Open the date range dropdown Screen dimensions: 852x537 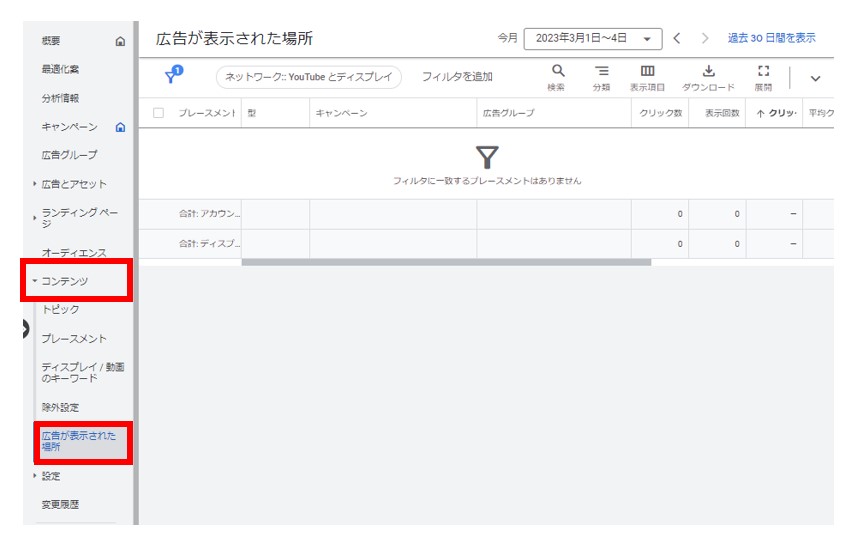[593, 39]
